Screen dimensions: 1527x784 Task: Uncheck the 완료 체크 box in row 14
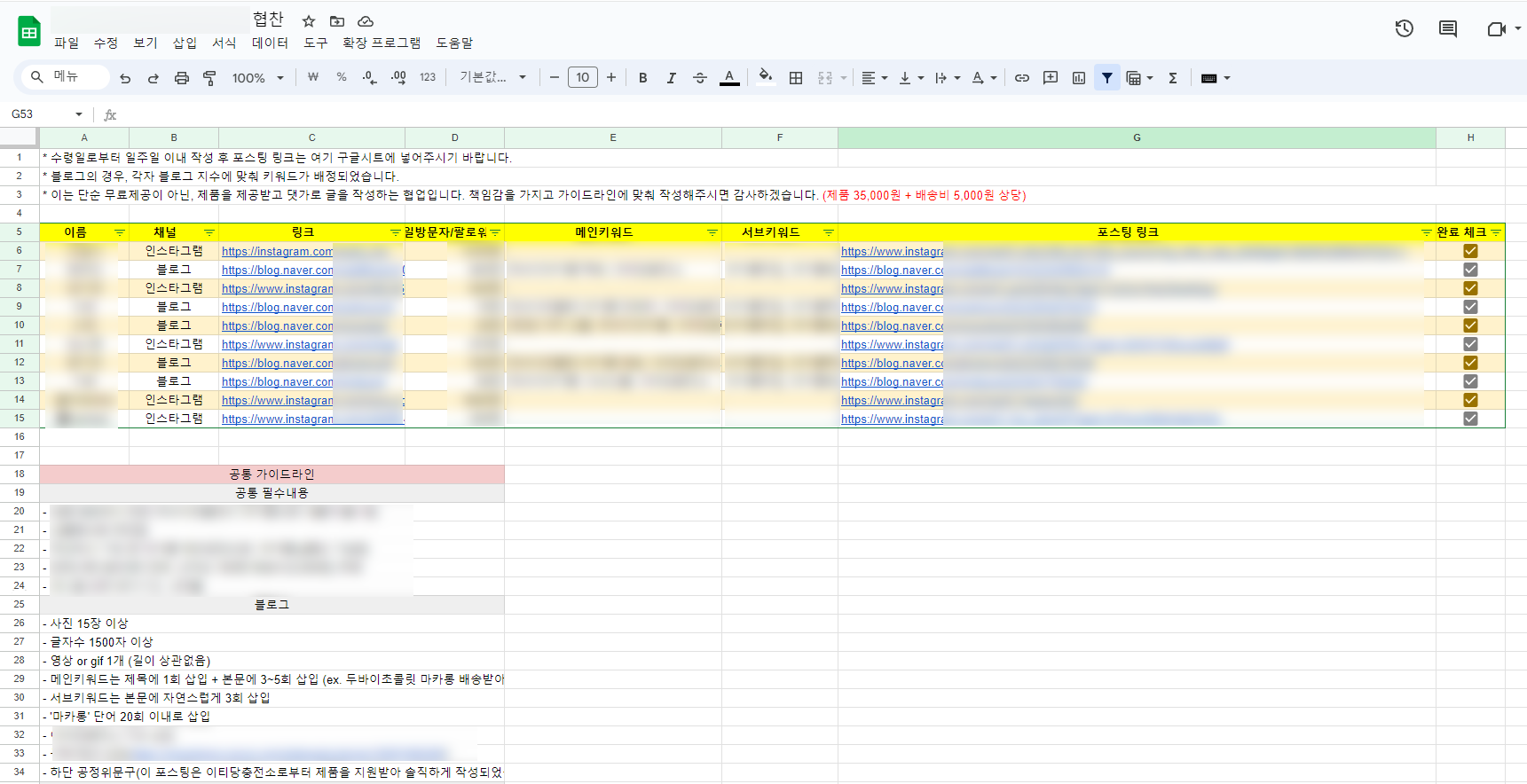pos(1470,400)
